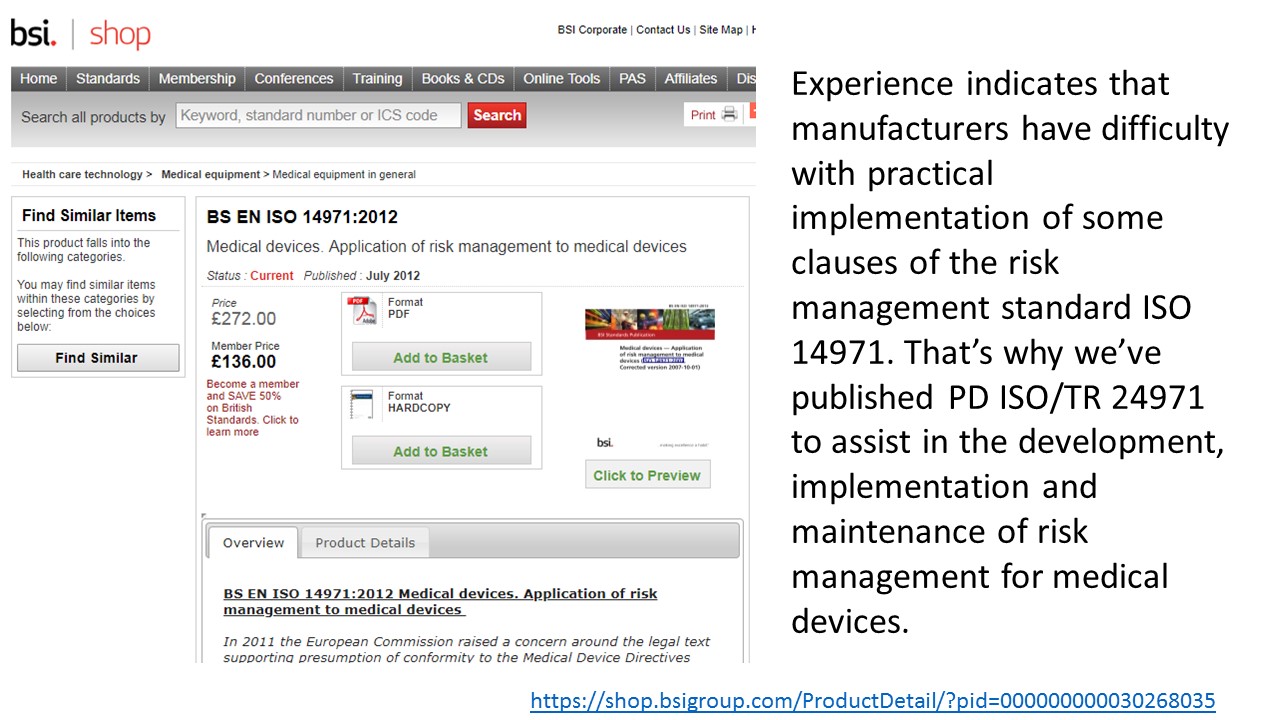Switch to the Overview tab
1280x720 pixels.
pos(253,543)
